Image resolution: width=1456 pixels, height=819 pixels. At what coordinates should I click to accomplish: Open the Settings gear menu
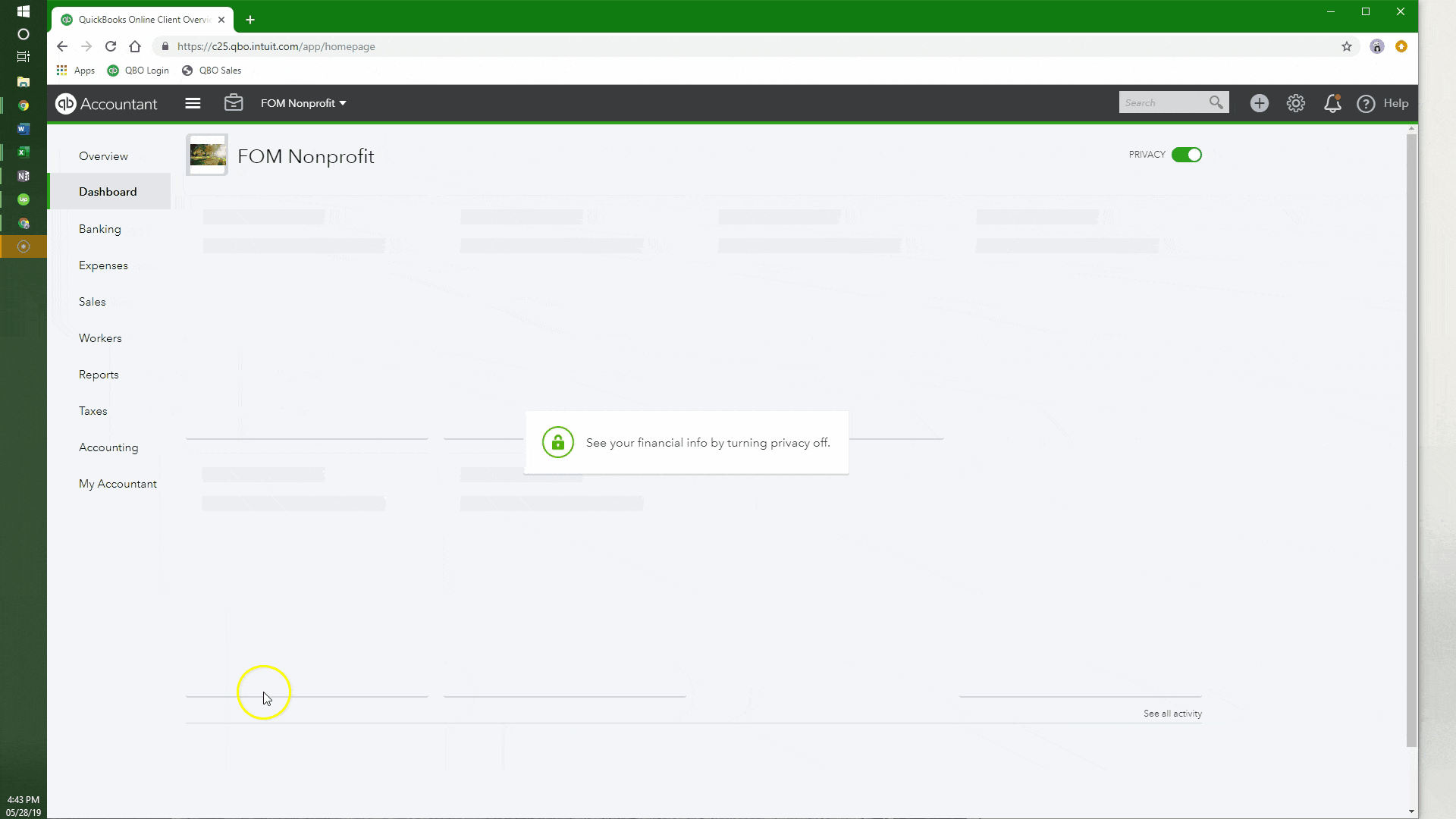(x=1296, y=103)
